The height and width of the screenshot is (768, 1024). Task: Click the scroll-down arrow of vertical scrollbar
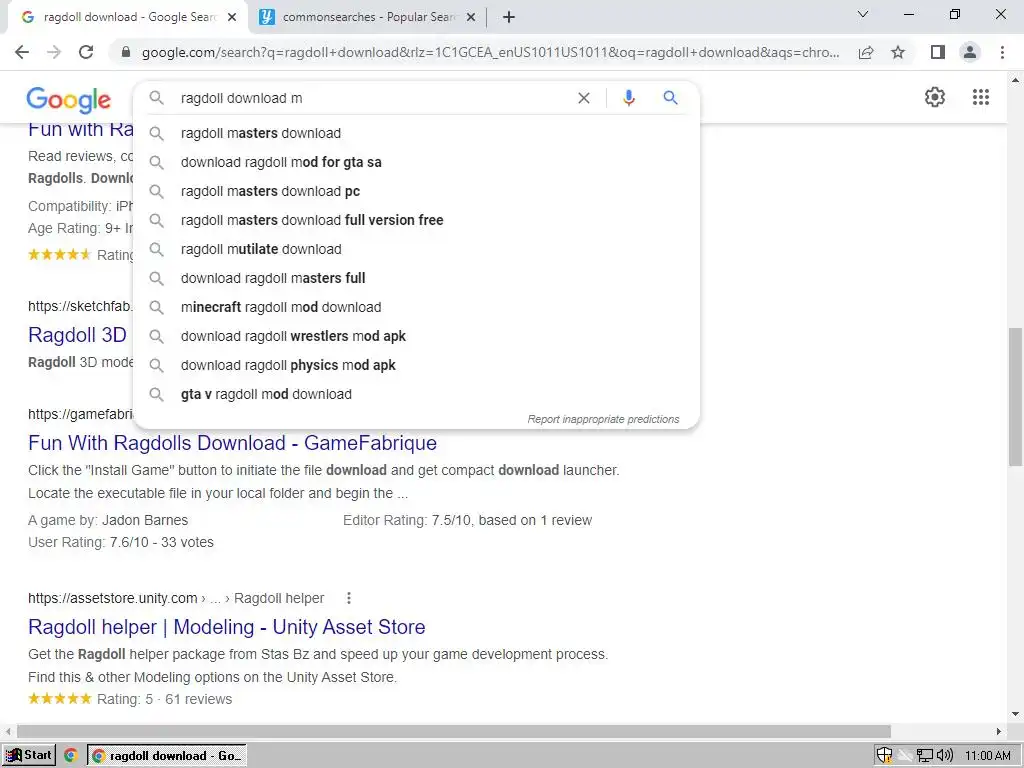1016,714
